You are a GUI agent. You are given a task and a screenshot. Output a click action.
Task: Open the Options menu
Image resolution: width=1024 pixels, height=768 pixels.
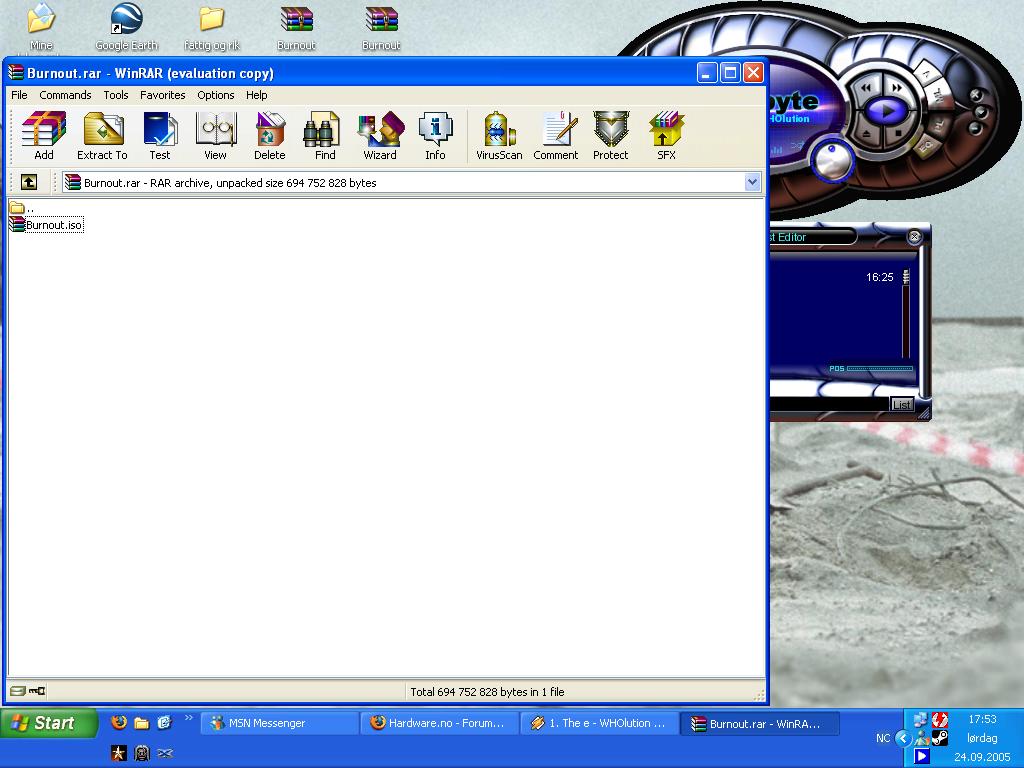[x=216, y=95]
